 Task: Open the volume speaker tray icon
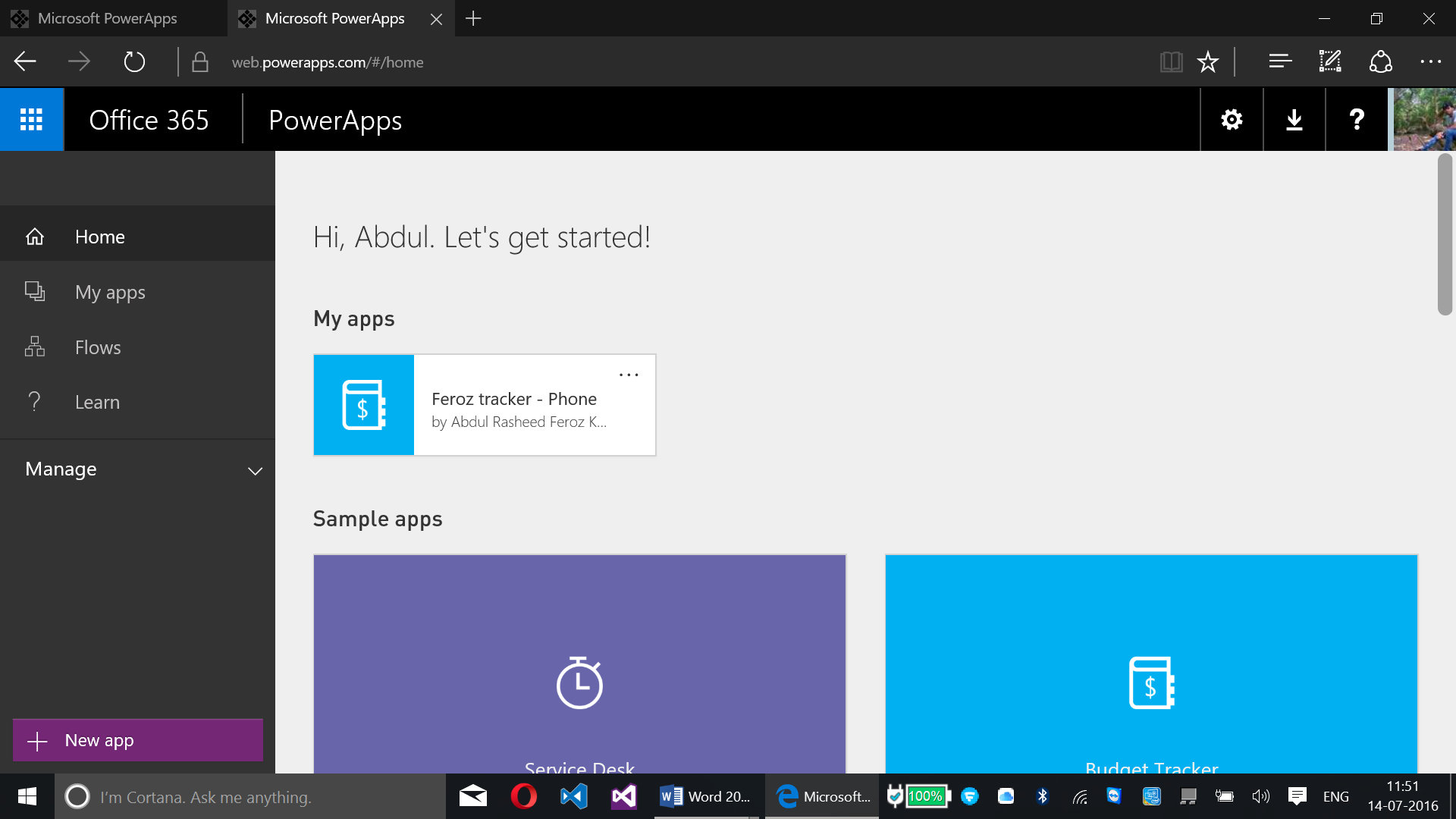(1260, 796)
